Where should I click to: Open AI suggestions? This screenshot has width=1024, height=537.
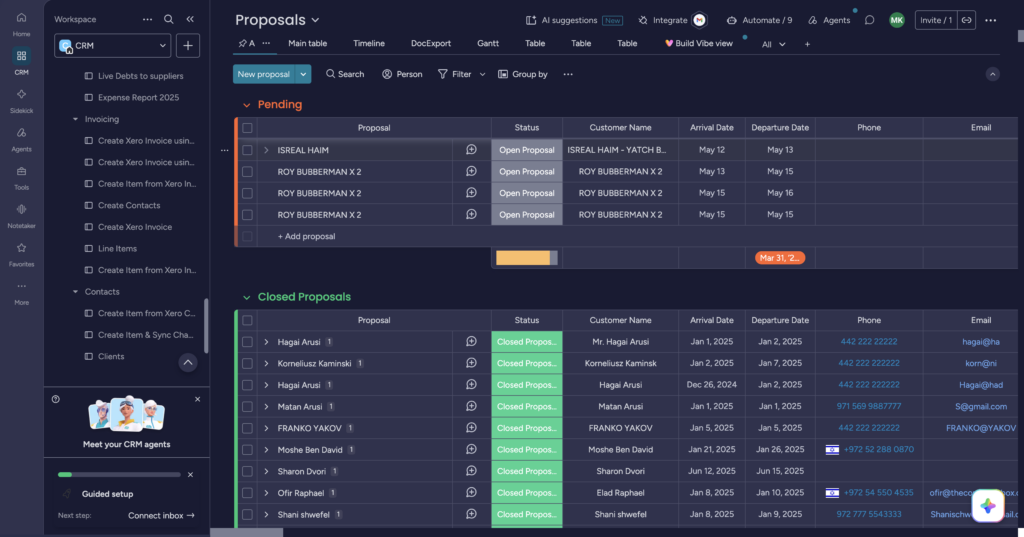[574, 20]
